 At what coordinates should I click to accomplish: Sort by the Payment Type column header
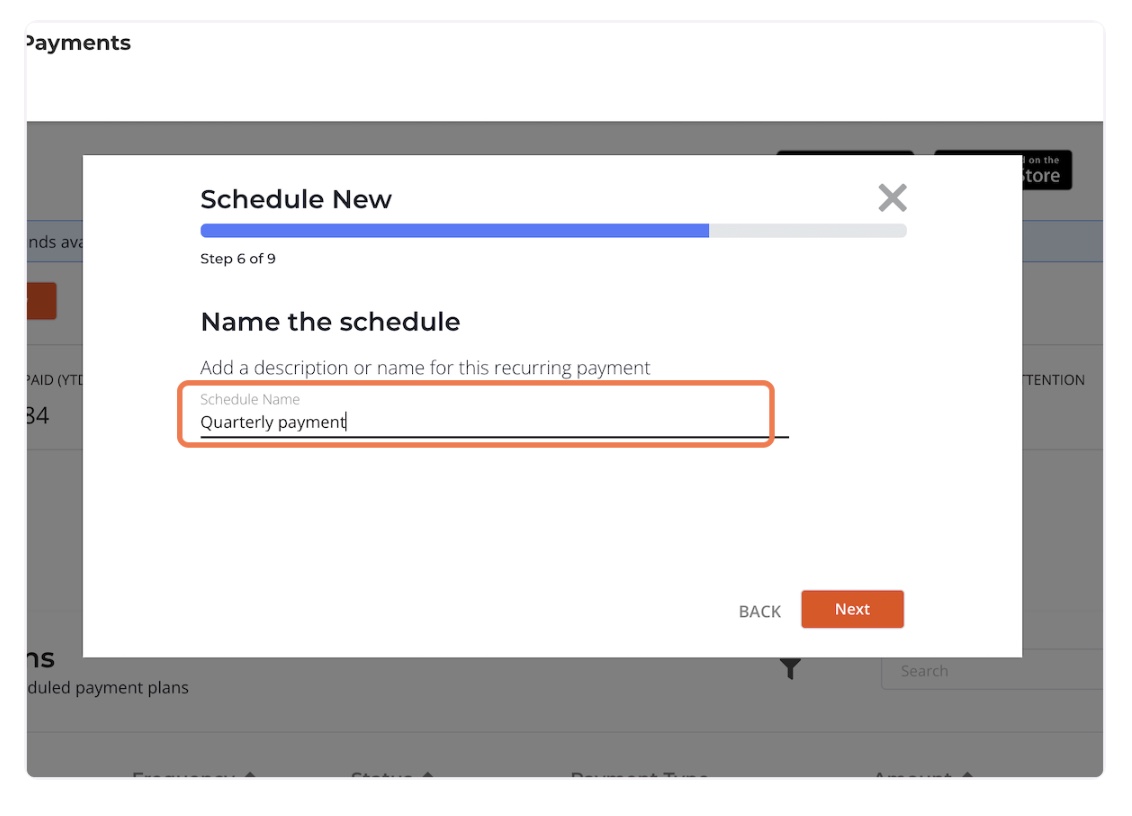tap(638, 774)
